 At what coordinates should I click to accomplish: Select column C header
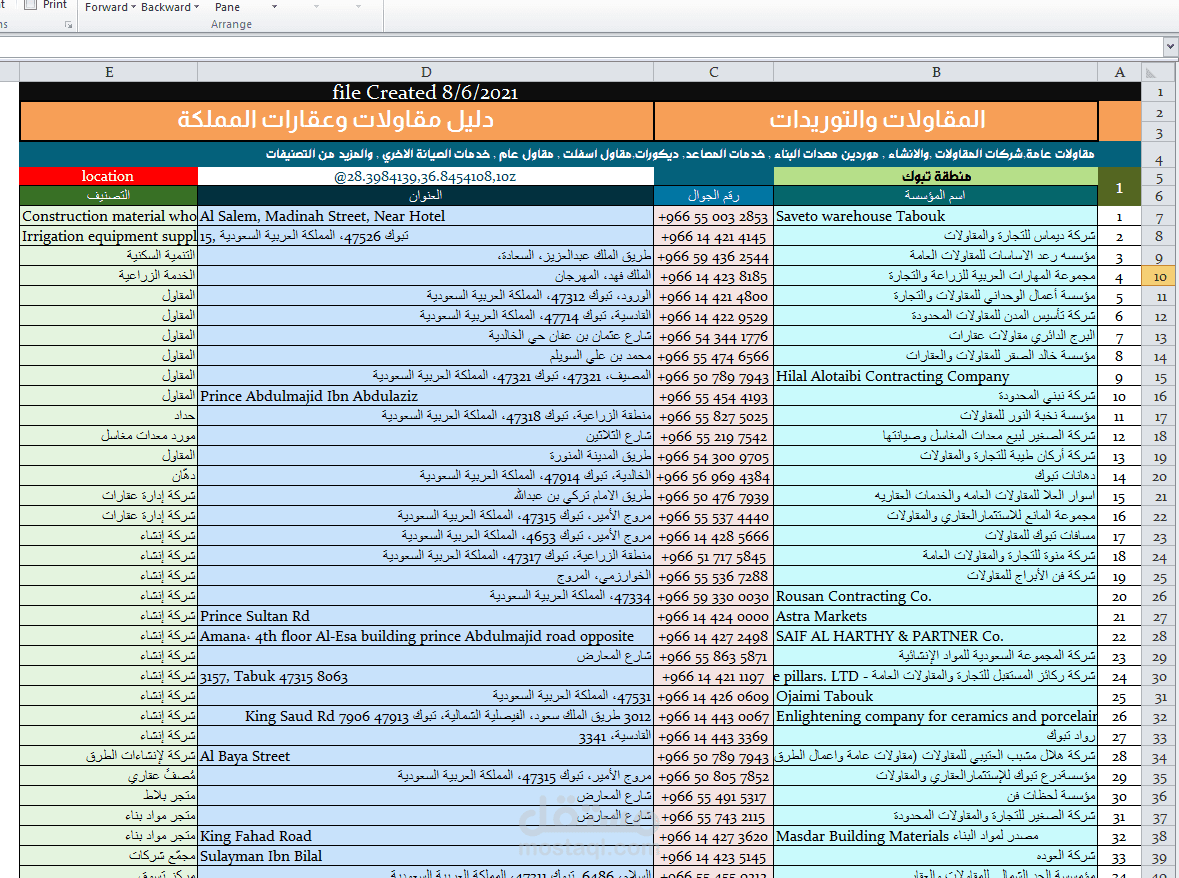coord(714,72)
